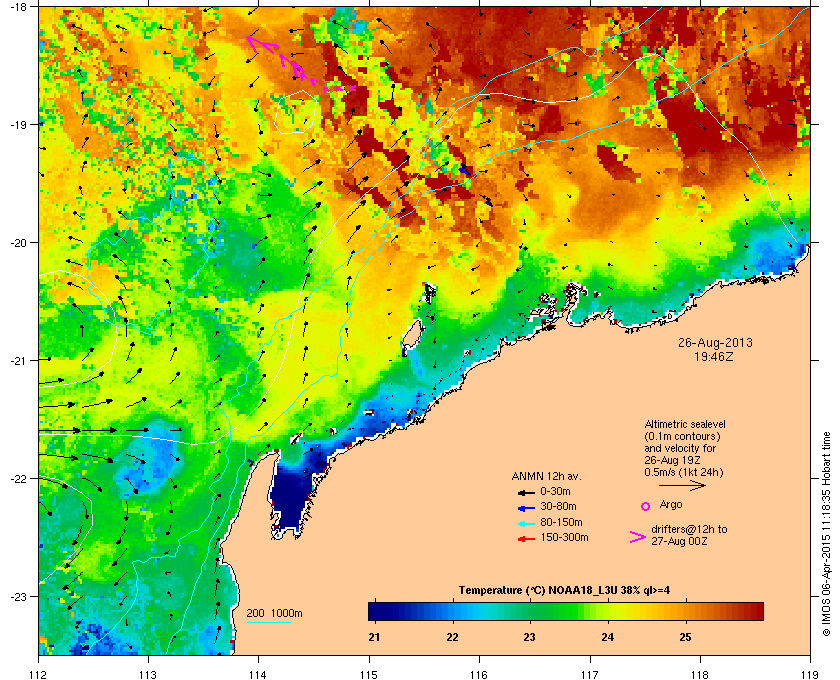The image size is (840, 680).
Task: Click the 80-150m depth label
Action: point(561,522)
